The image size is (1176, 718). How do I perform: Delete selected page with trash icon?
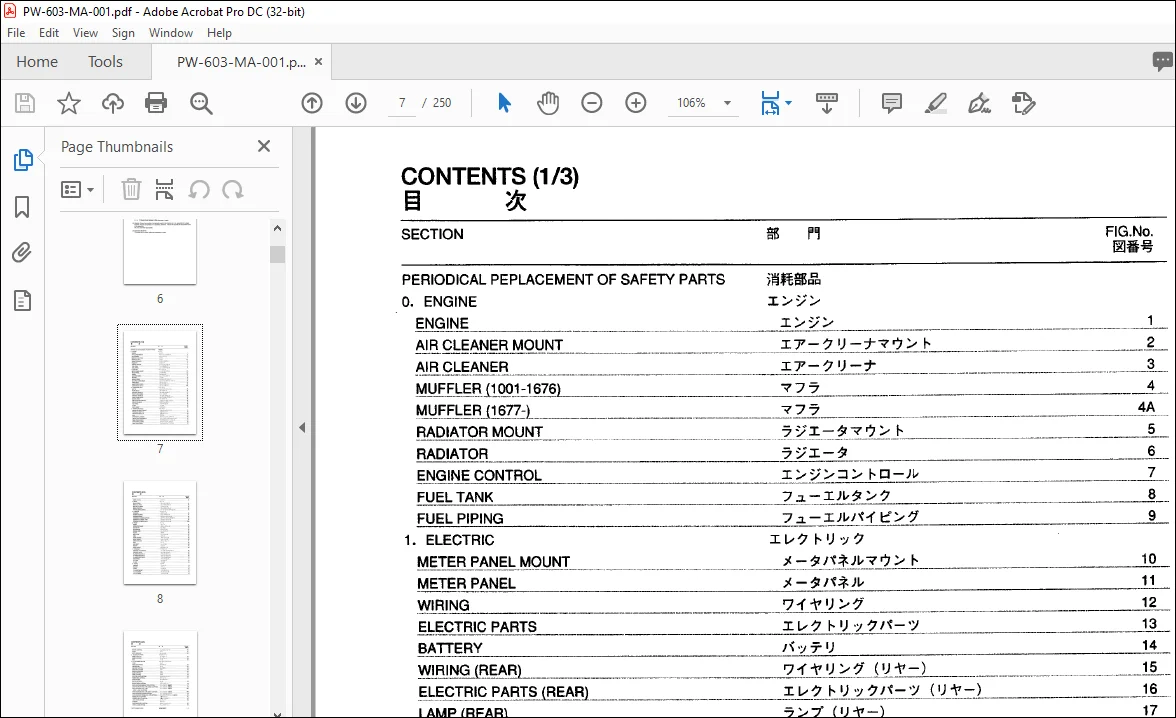pos(131,190)
